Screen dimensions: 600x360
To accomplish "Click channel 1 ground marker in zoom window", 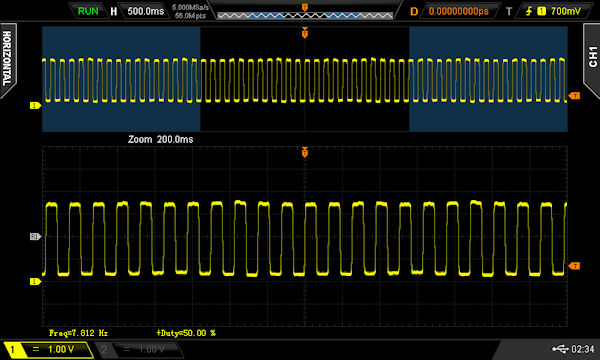I will [x=35, y=282].
